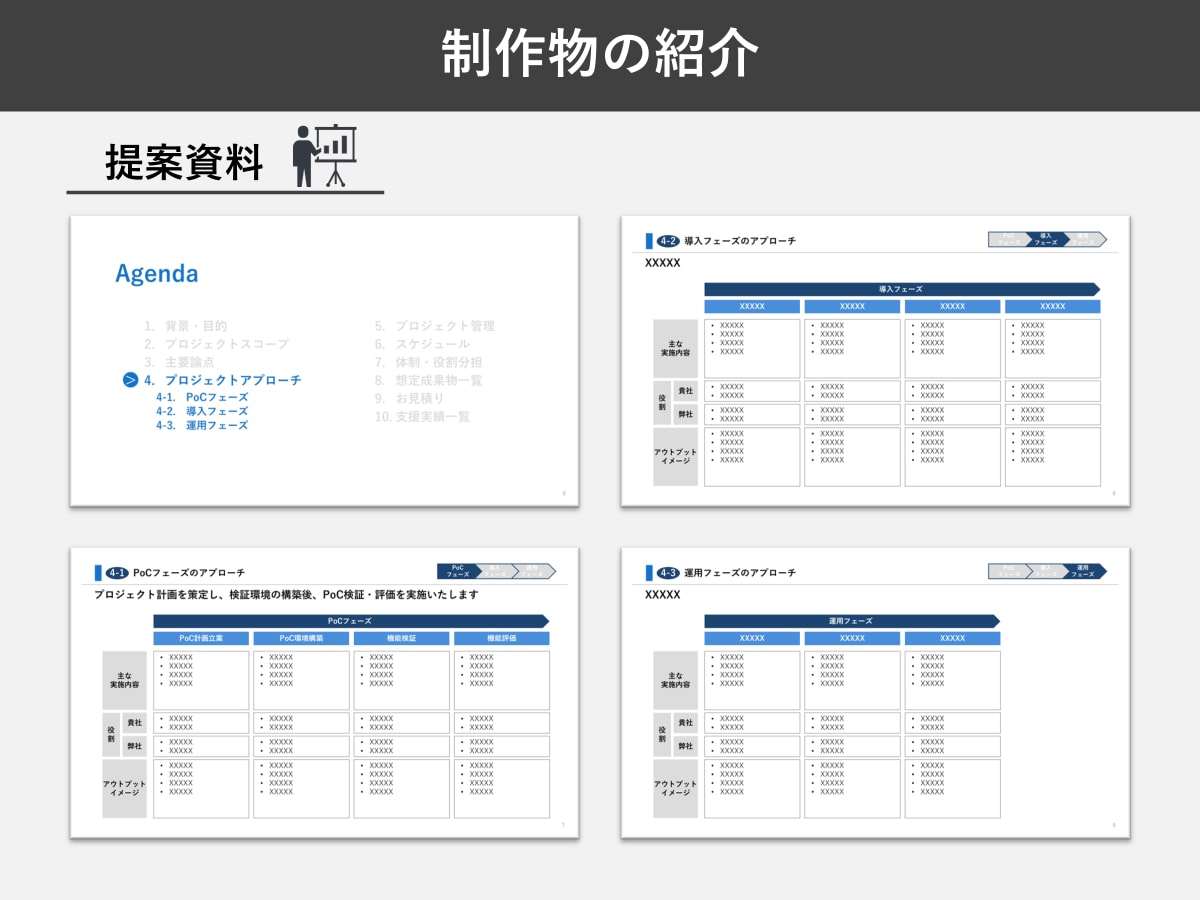Open the Agenda slide thumbnail
The image size is (1200, 900).
pos(324,361)
